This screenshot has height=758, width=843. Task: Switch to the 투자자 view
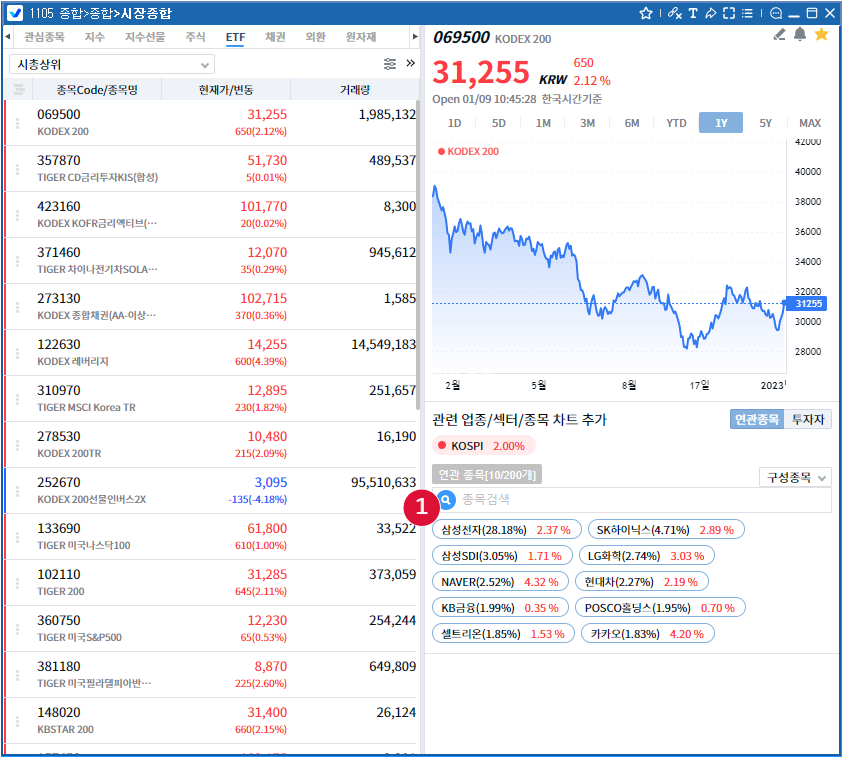pyautogui.click(x=809, y=420)
